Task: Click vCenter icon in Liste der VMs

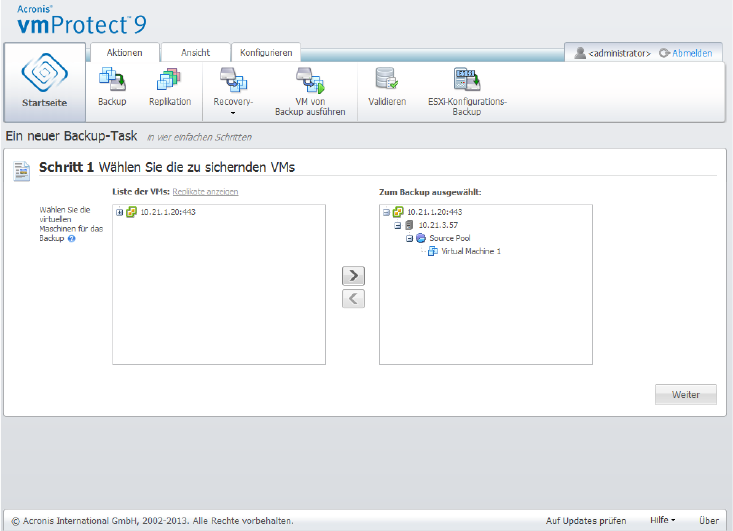Action: click(131, 212)
